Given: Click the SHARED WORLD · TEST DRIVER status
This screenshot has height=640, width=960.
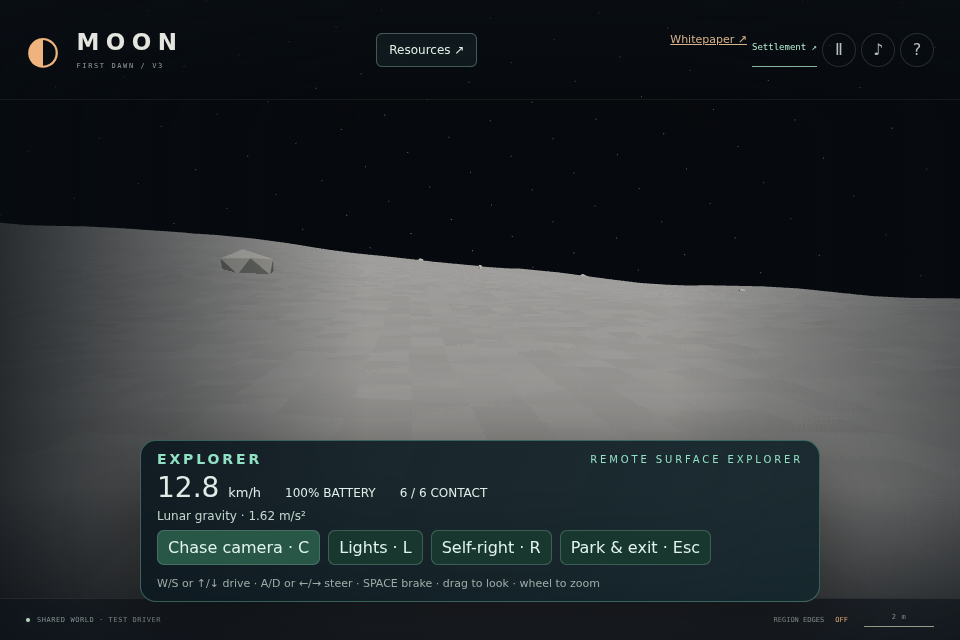Looking at the screenshot, I should (99, 620).
